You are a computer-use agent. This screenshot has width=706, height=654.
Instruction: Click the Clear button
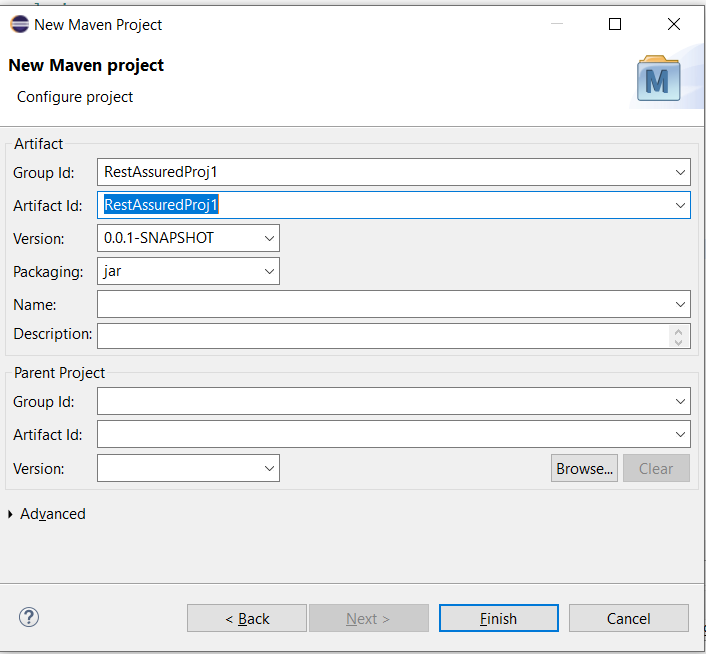[x=656, y=468]
